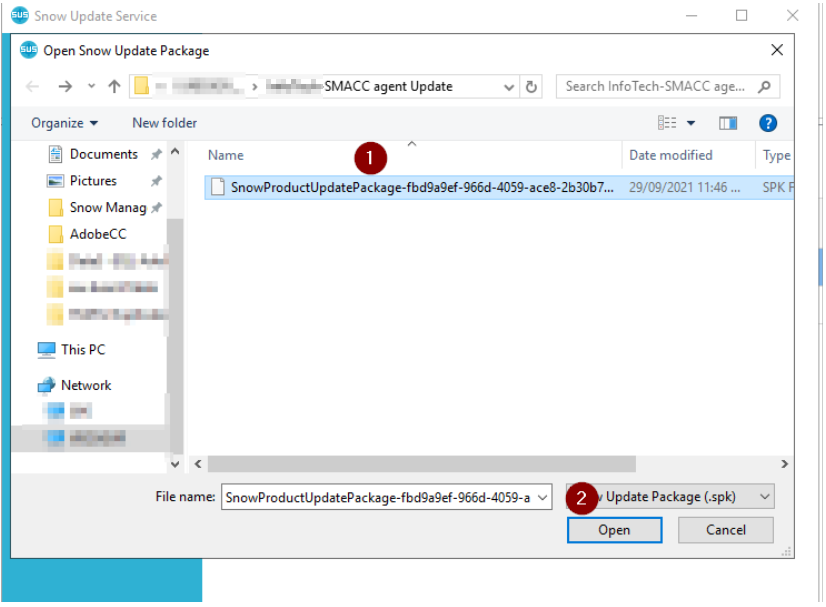Change view layout icon

pyautogui.click(x=667, y=123)
